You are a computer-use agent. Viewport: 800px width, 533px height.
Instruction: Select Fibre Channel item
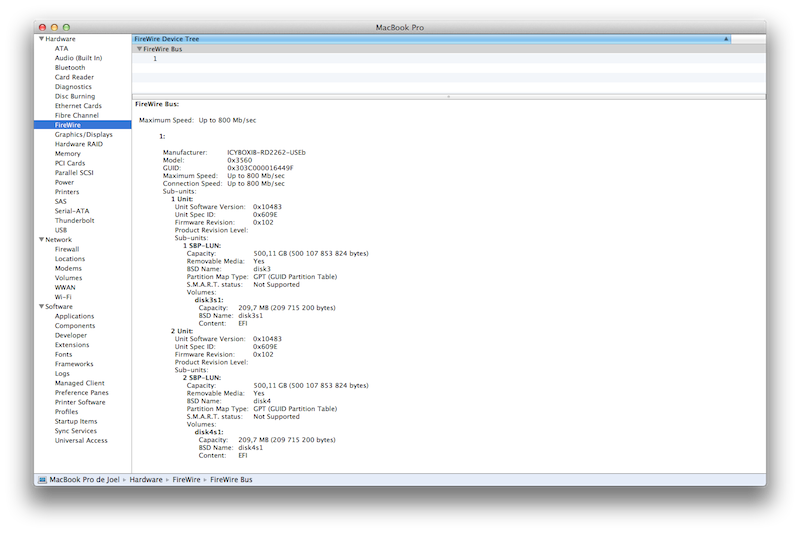click(x=77, y=115)
